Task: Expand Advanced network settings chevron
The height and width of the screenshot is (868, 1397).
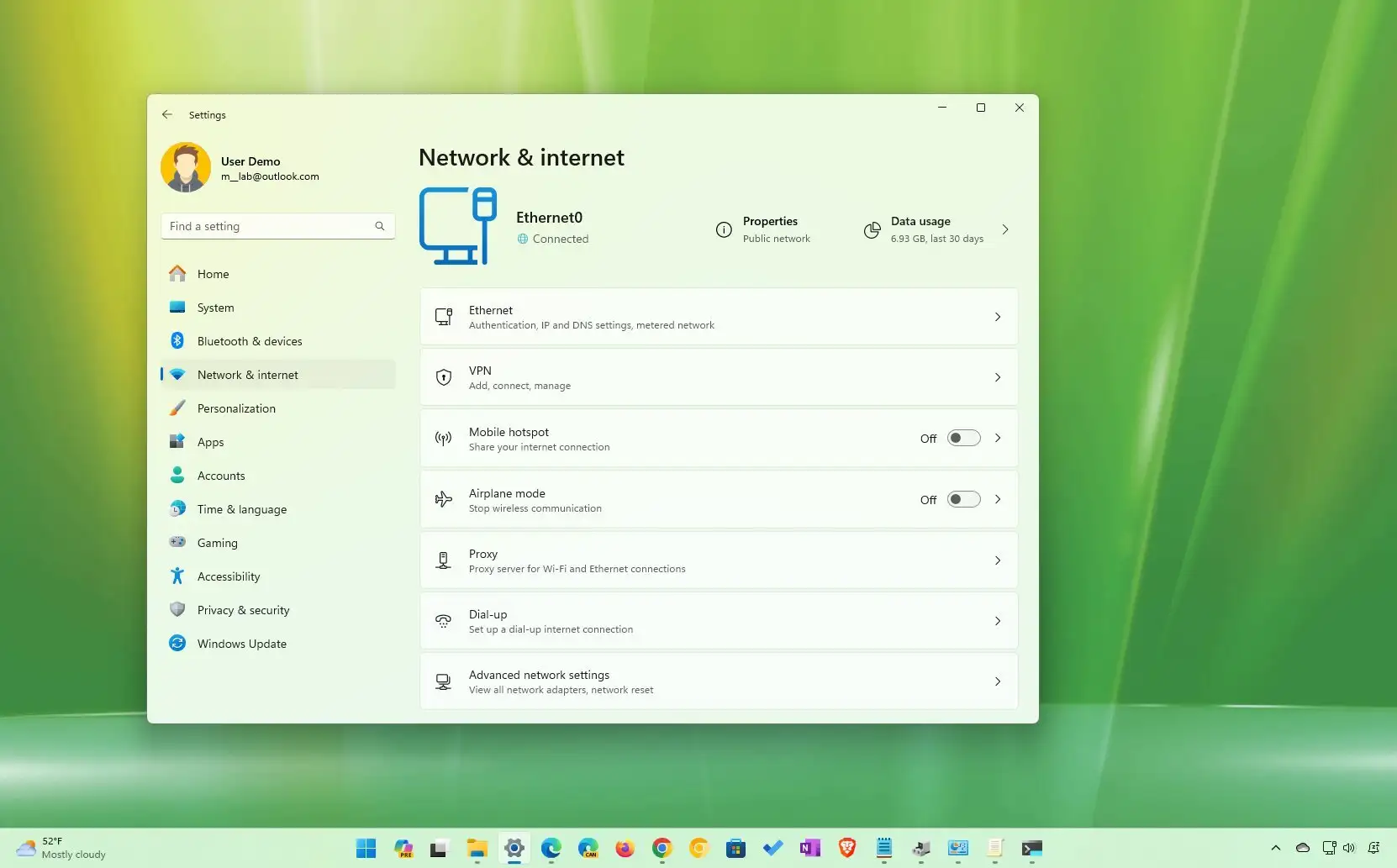Action: [998, 681]
